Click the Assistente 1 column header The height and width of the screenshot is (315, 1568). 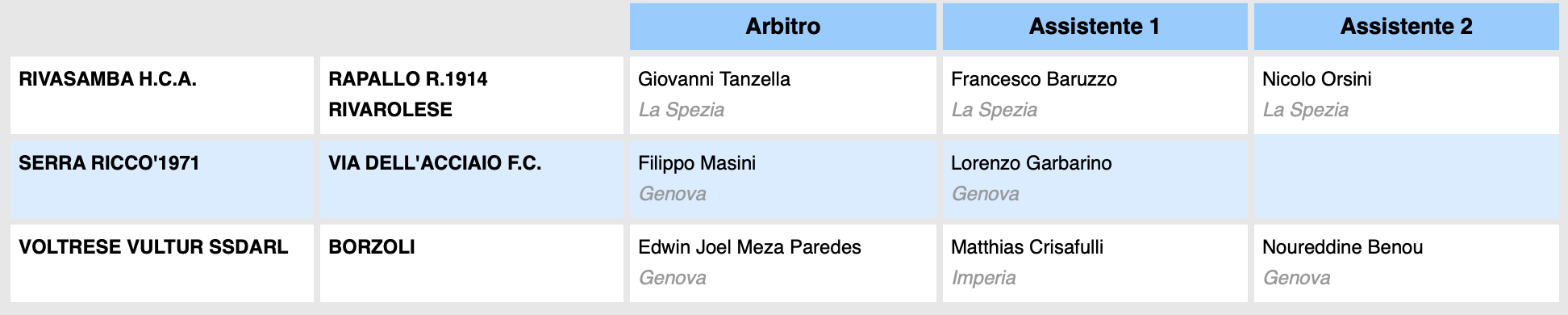pyautogui.click(x=1095, y=27)
